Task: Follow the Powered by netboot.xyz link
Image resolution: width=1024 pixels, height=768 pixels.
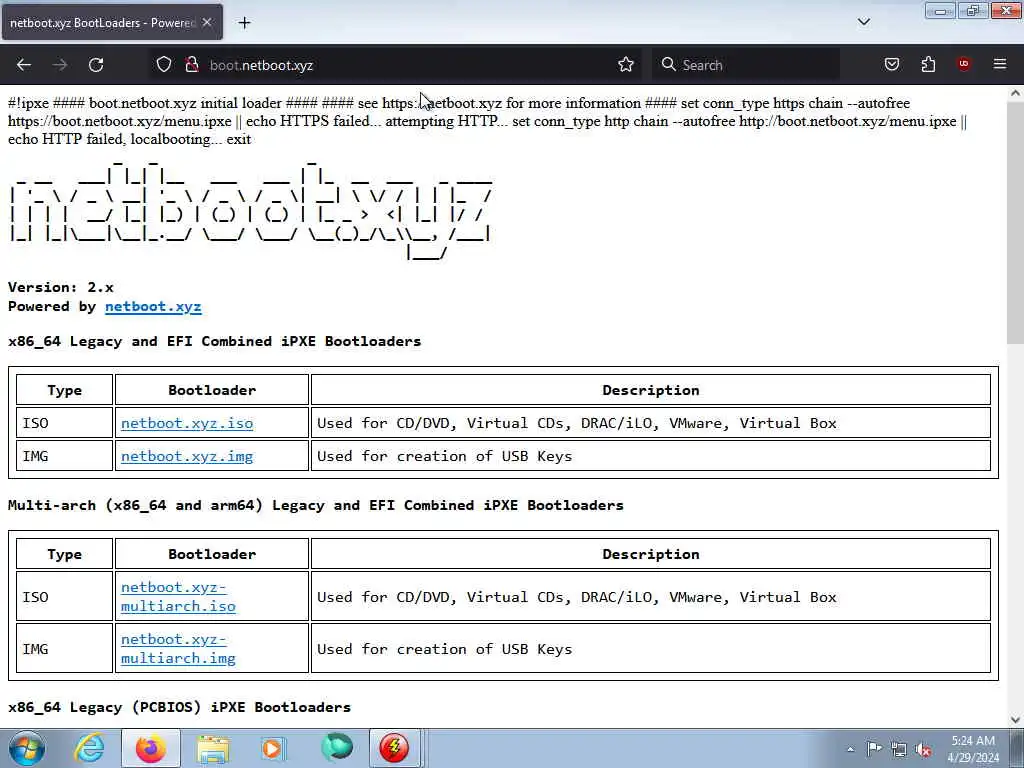Action: pos(153,307)
